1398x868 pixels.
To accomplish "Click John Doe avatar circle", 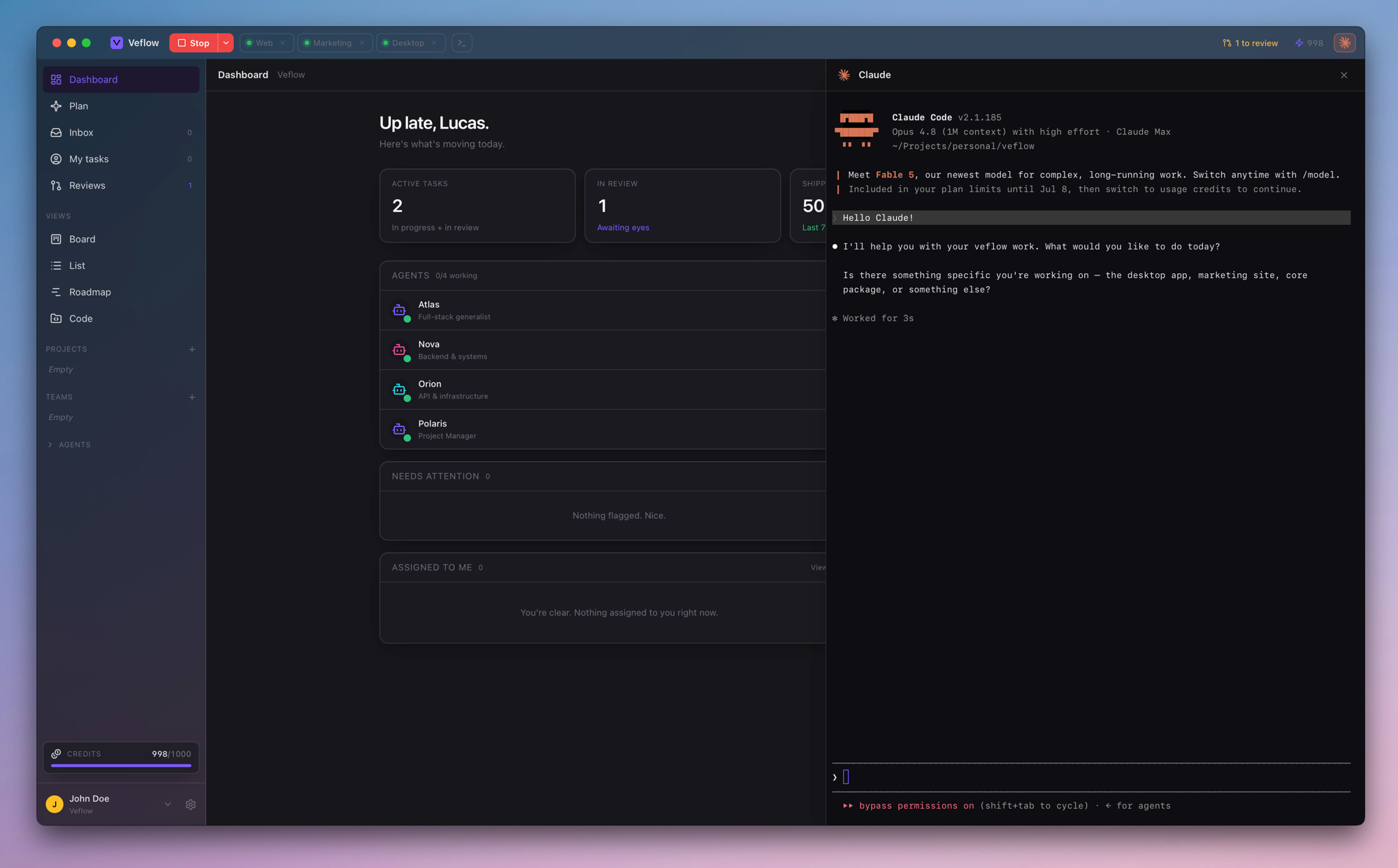I will tap(55, 804).
